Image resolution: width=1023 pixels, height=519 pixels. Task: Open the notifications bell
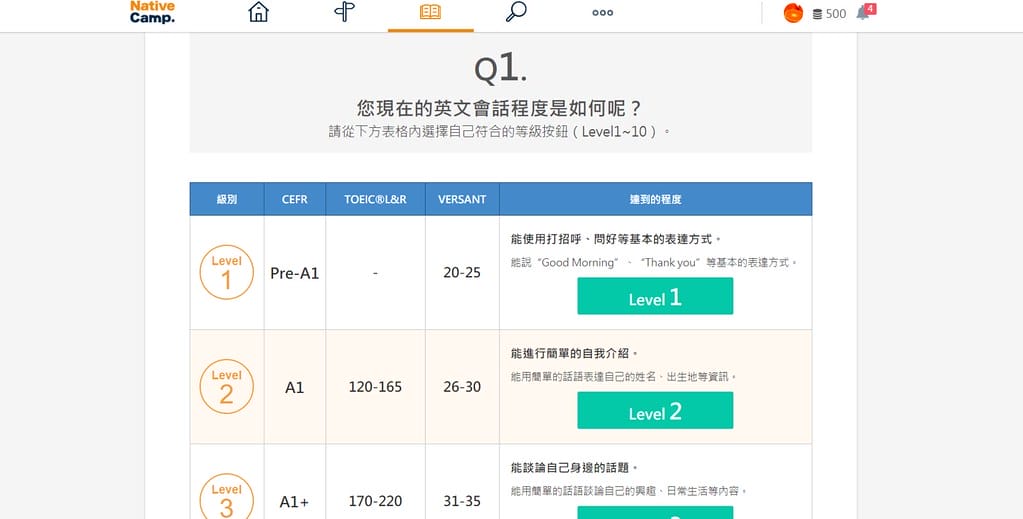coord(865,12)
